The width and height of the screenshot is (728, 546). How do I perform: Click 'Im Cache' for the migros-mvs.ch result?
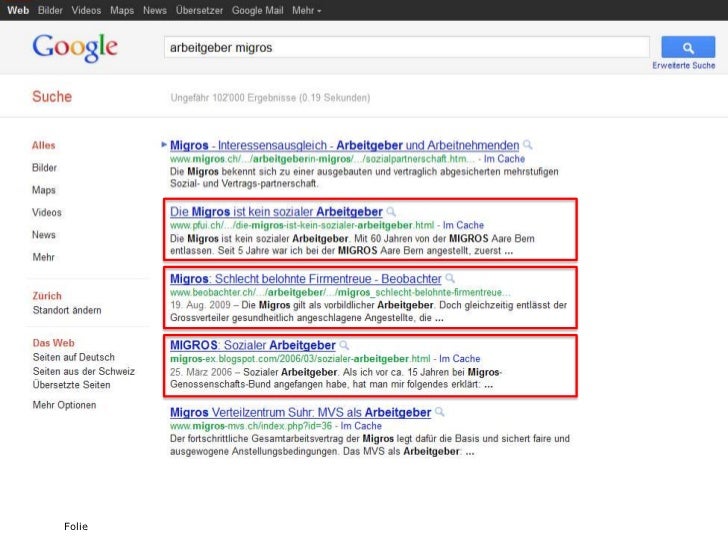361,426
